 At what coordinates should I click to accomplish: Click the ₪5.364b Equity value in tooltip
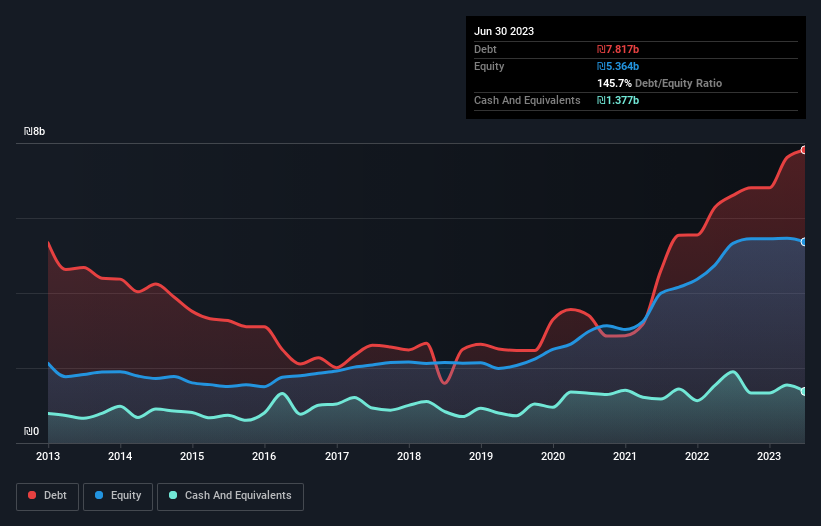click(x=618, y=66)
